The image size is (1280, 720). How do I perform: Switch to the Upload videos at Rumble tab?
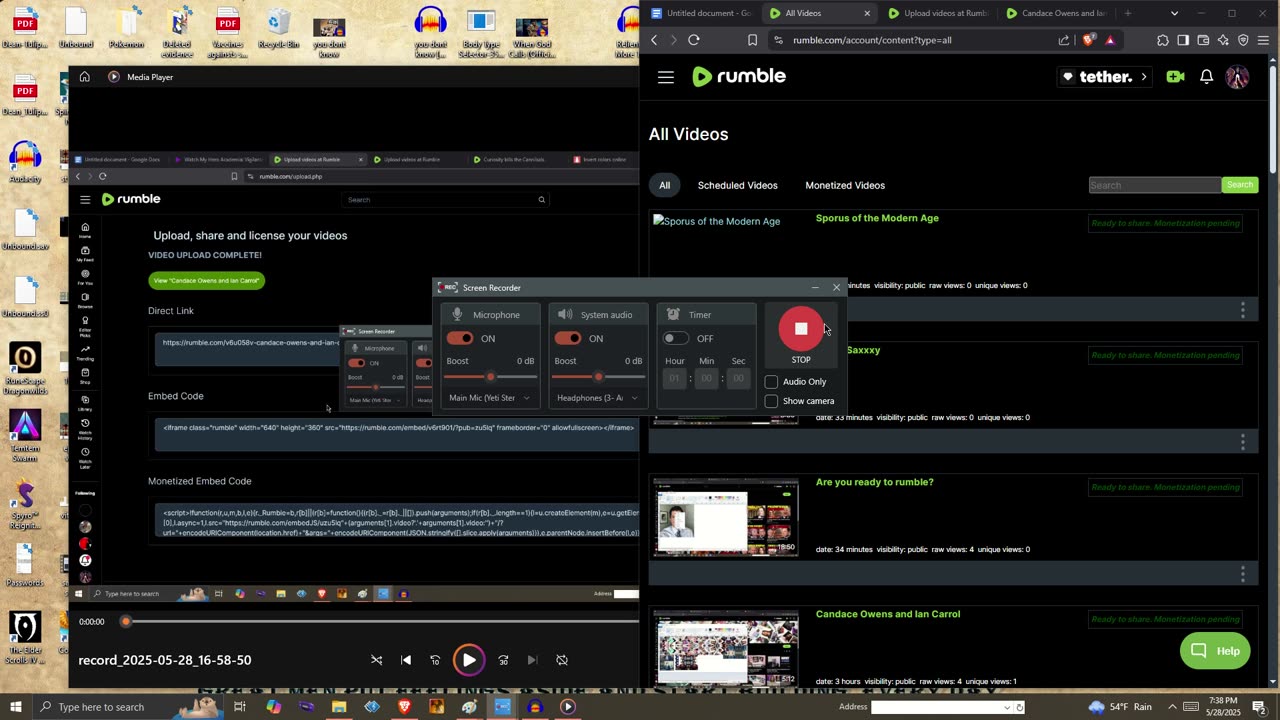pyautogui.click(x=936, y=13)
